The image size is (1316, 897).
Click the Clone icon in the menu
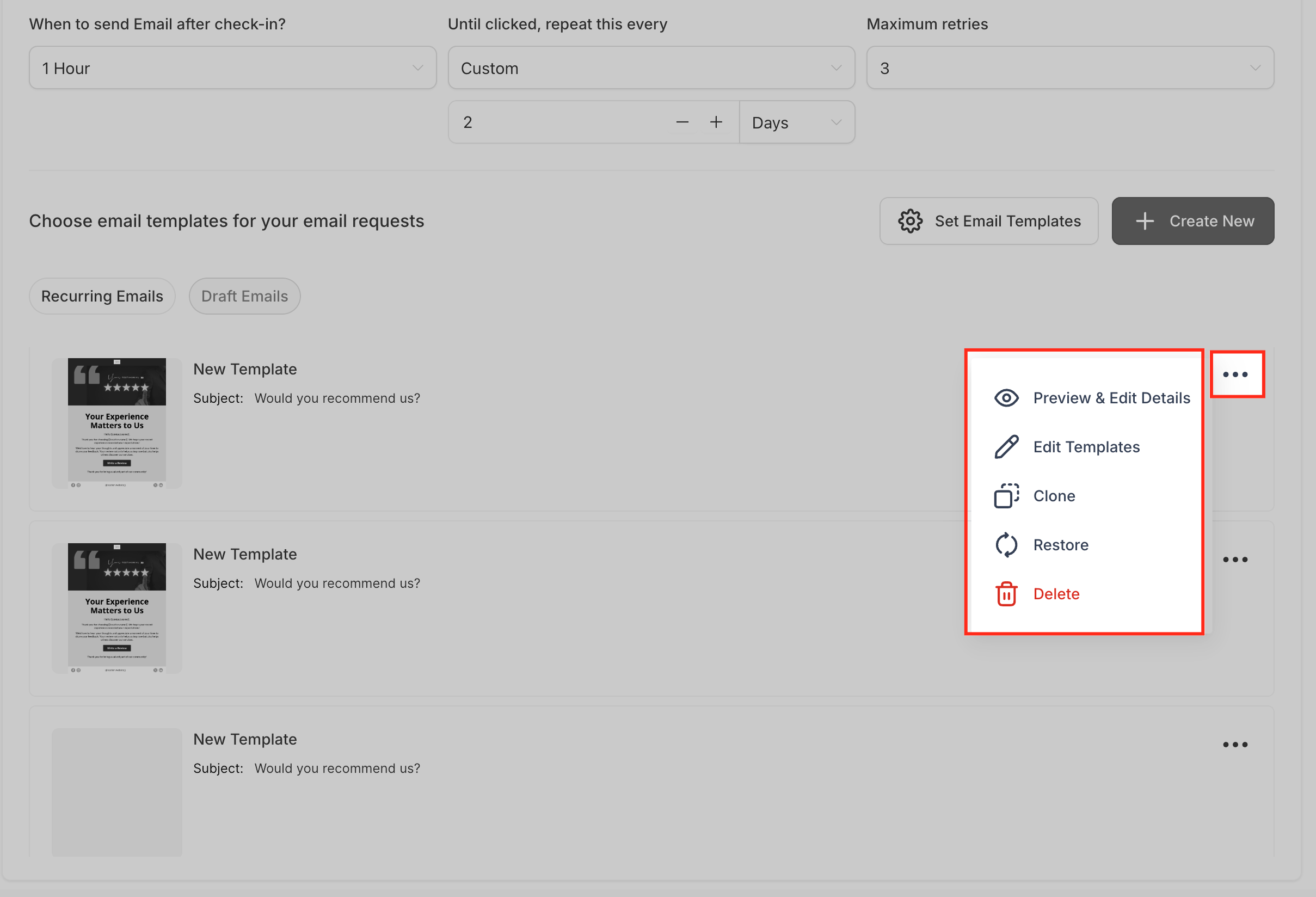coord(1006,496)
